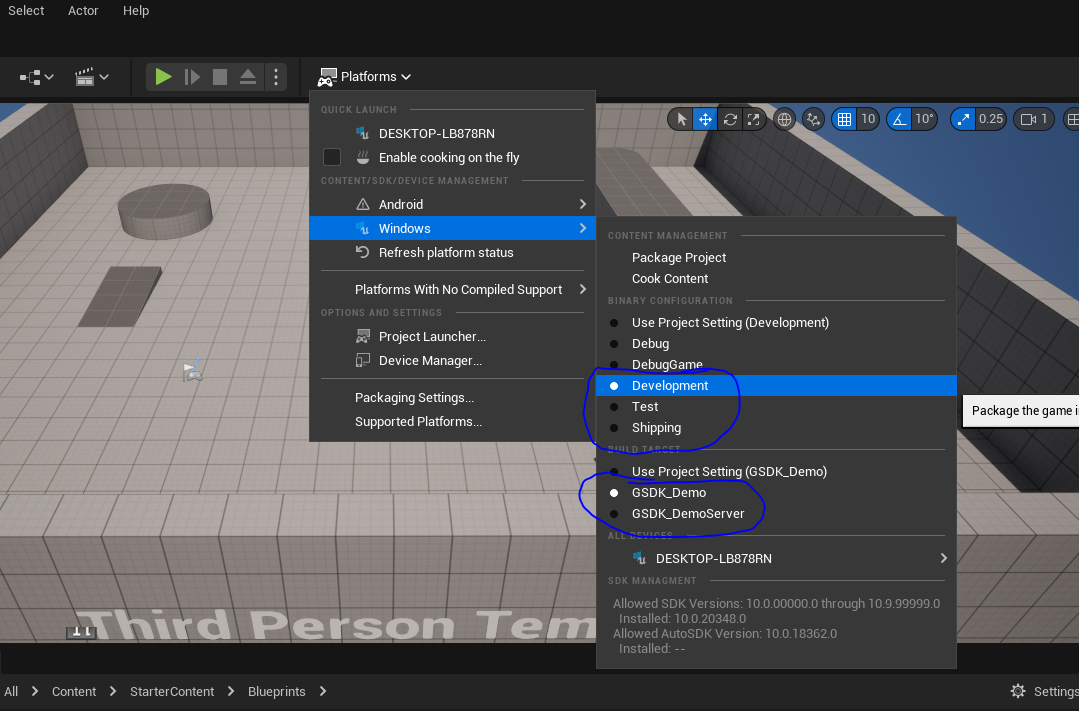Expand chevron after Blueprints breadcrumb
This screenshot has width=1079, height=711.
click(x=323, y=692)
